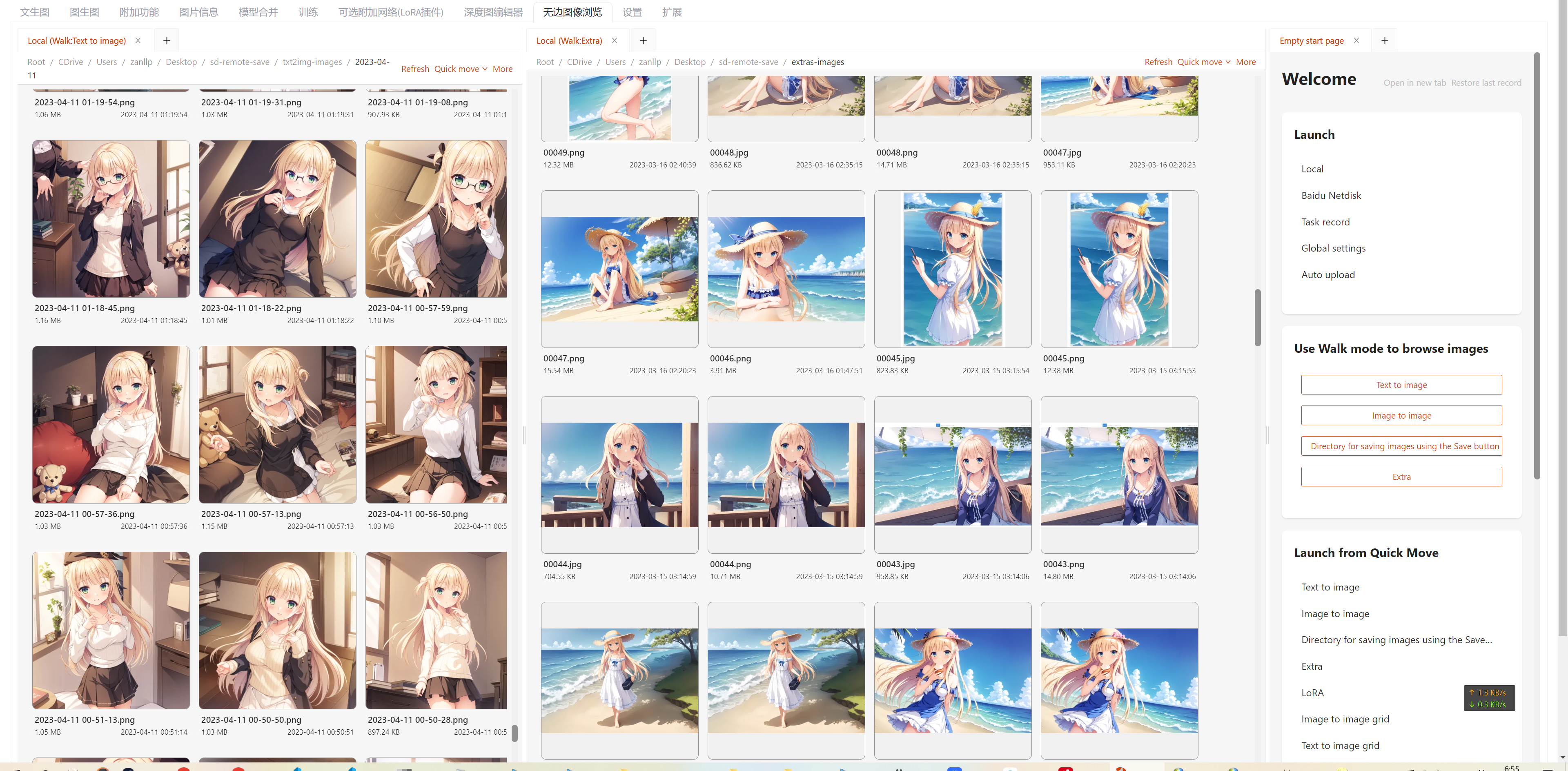The image size is (1568, 771).
Task: Add new tab beside Empty start page
Action: [1385, 41]
